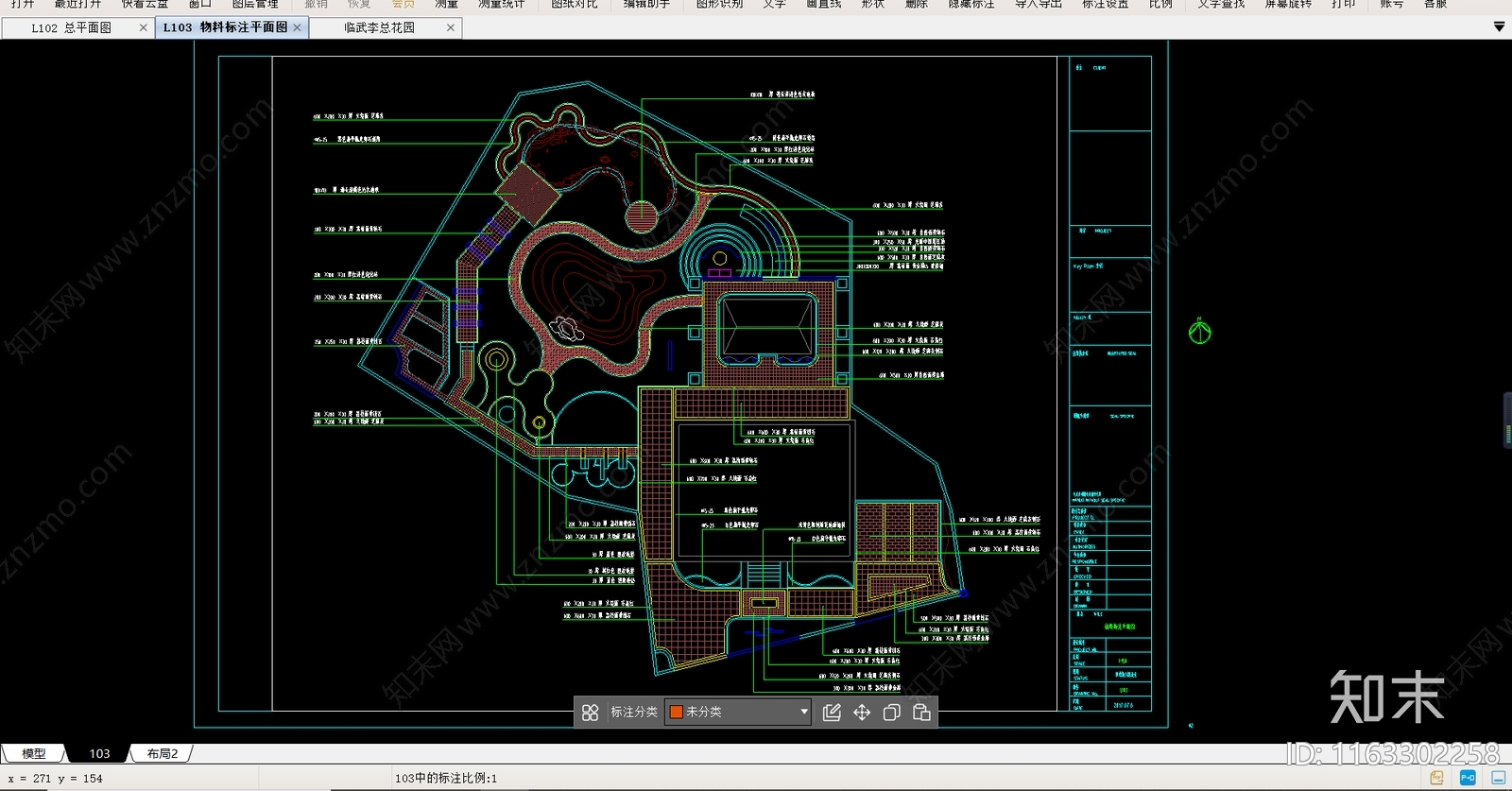This screenshot has width=1512, height=791.
Task: Select the move annotation arrows icon
Action: pos(862,713)
